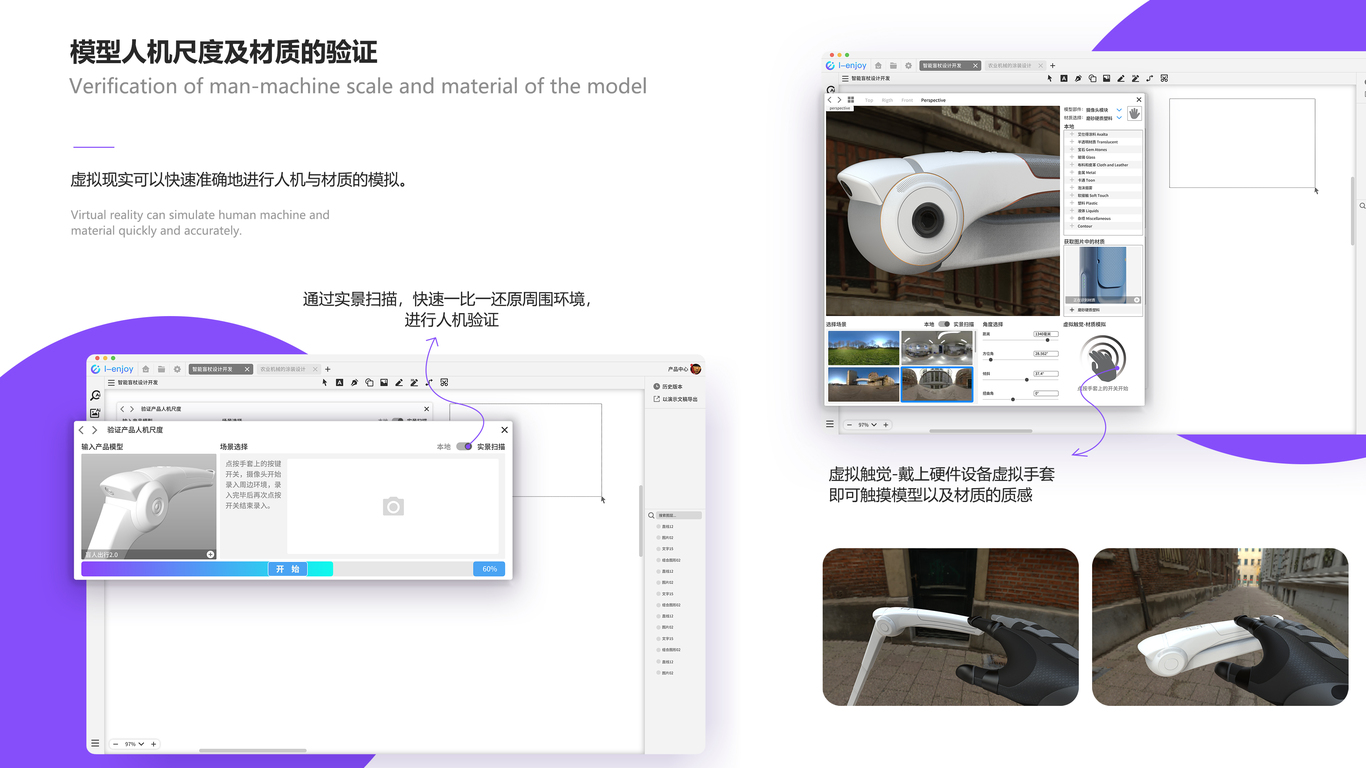The image size is (1366, 768).
Task: Click the 距离 value input field
Action: click(1046, 334)
